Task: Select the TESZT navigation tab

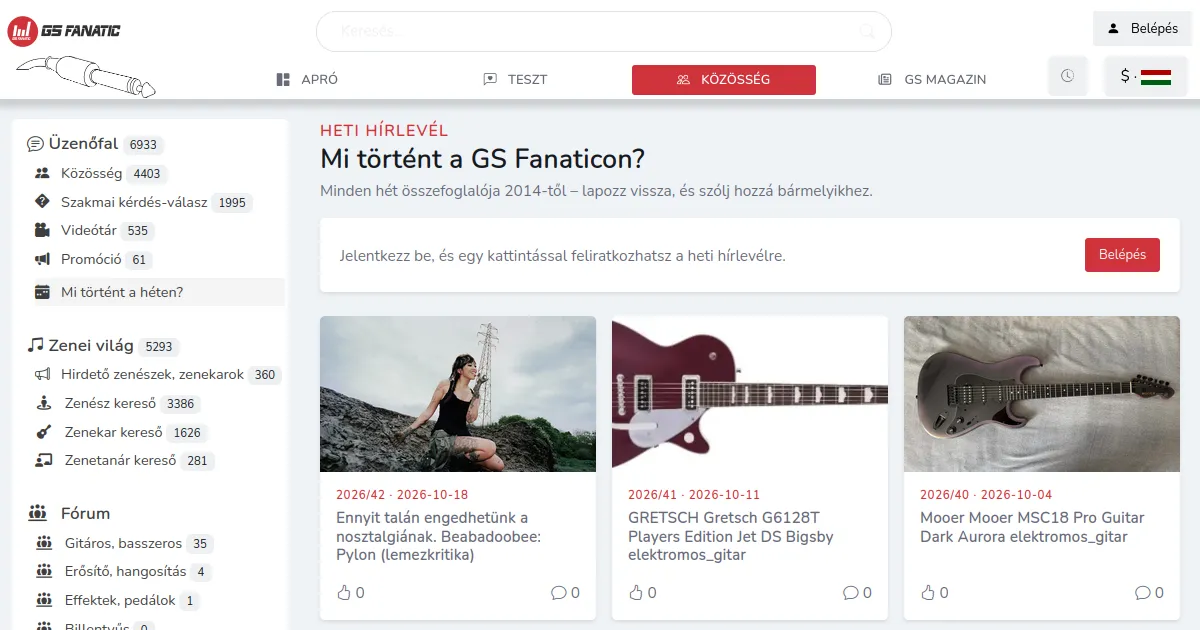Action: tap(515, 79)
